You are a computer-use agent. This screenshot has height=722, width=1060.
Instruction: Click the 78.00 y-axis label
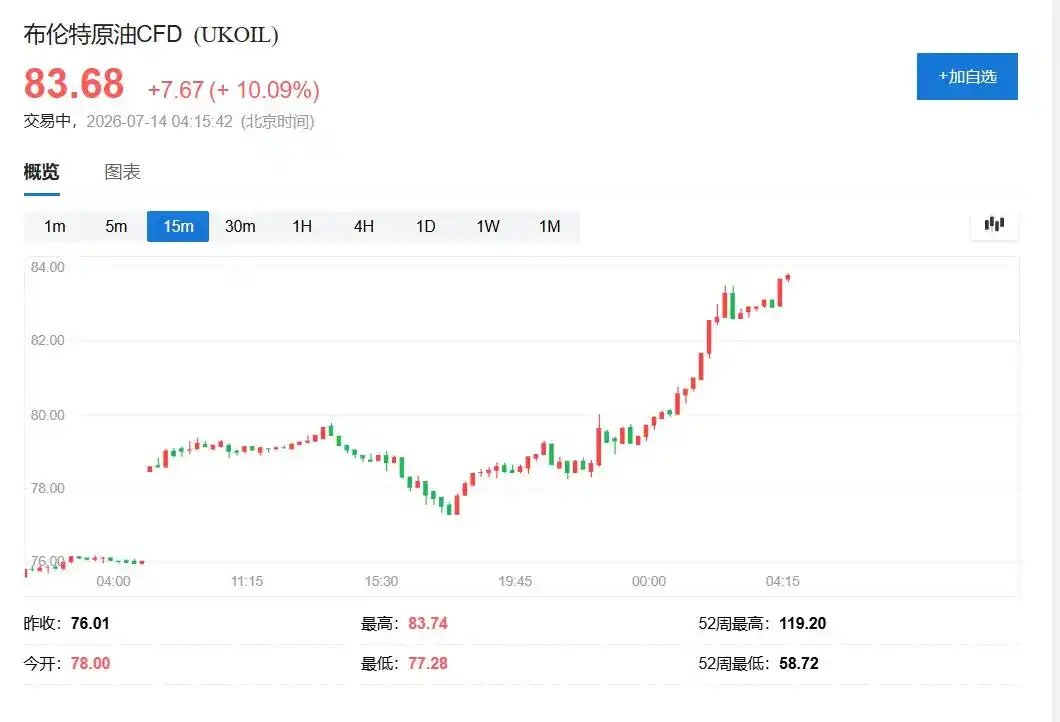[x=47, y=488]
